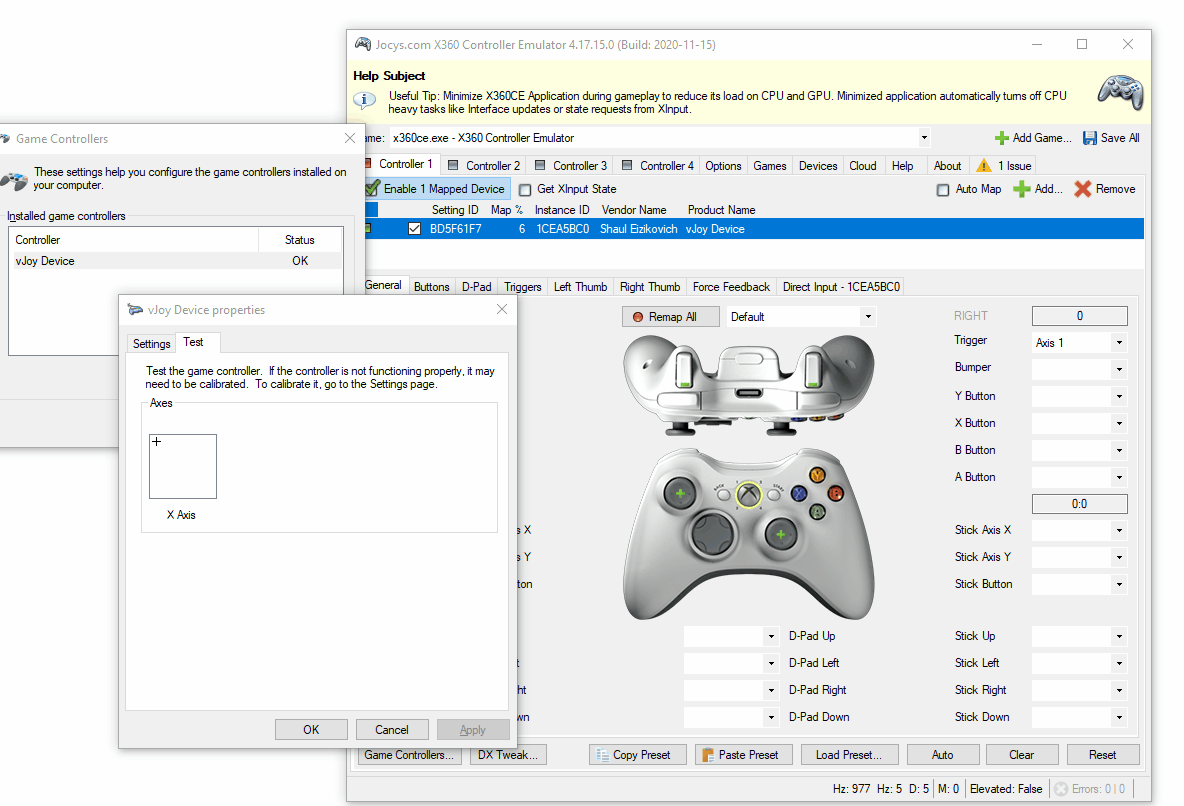Image resolution: width=1184 pixels, height=806 pixels.
Task: Open the X Button mapping dropdown
Action: pos(1119,424)
